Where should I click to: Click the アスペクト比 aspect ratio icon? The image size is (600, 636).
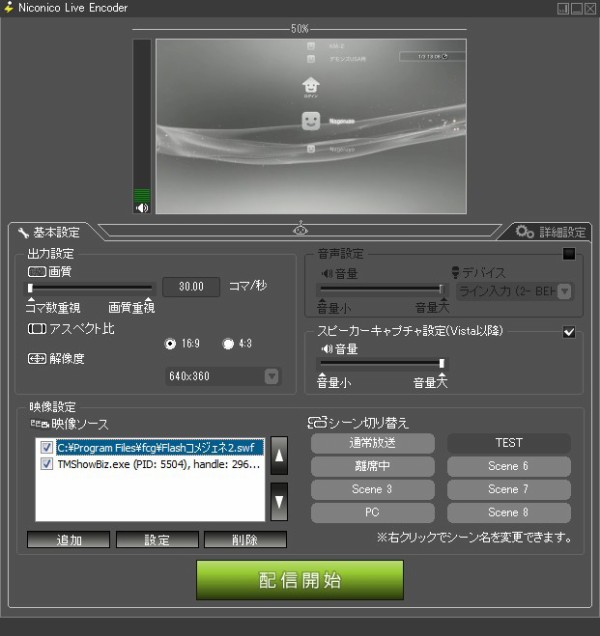tap(37, 329)
